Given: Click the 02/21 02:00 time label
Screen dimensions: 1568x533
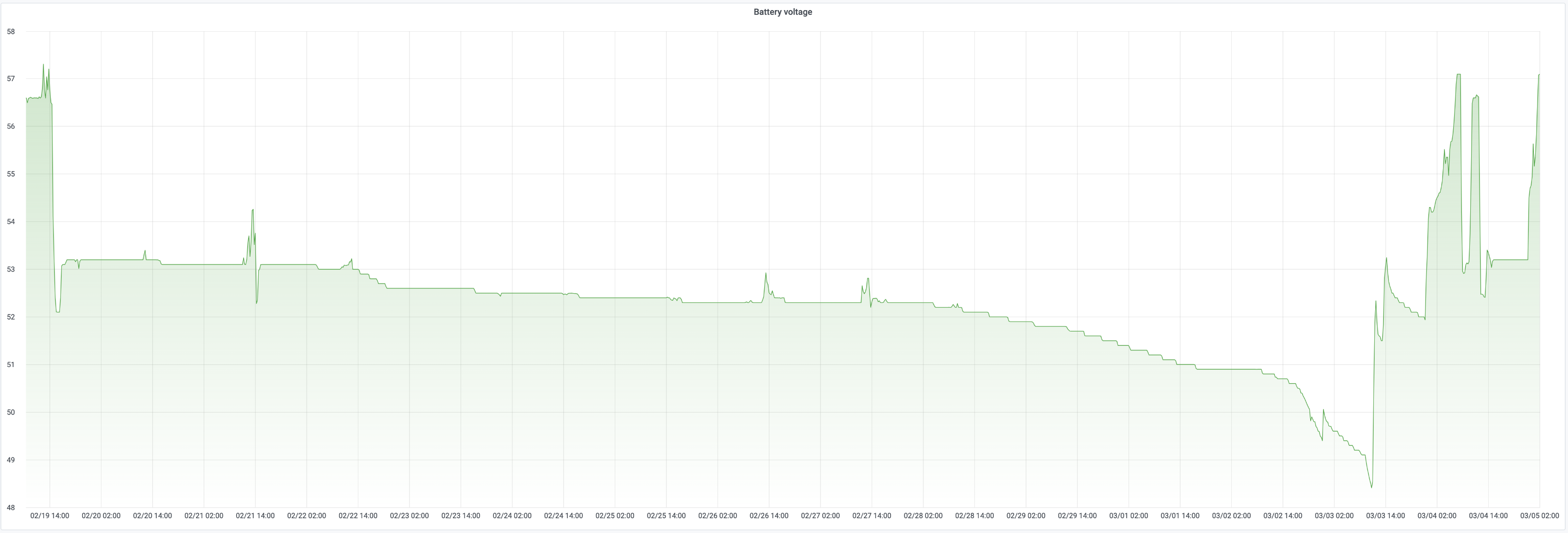Looking at the screenshot, I should coord(204,515).
